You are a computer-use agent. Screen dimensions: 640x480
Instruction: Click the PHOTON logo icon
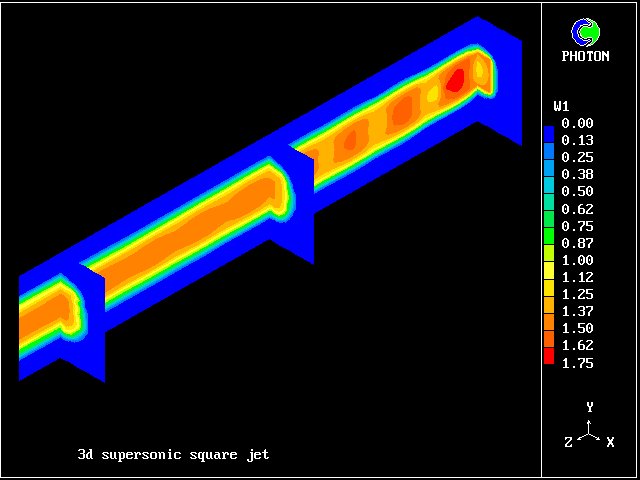click(x=585, y=32)
